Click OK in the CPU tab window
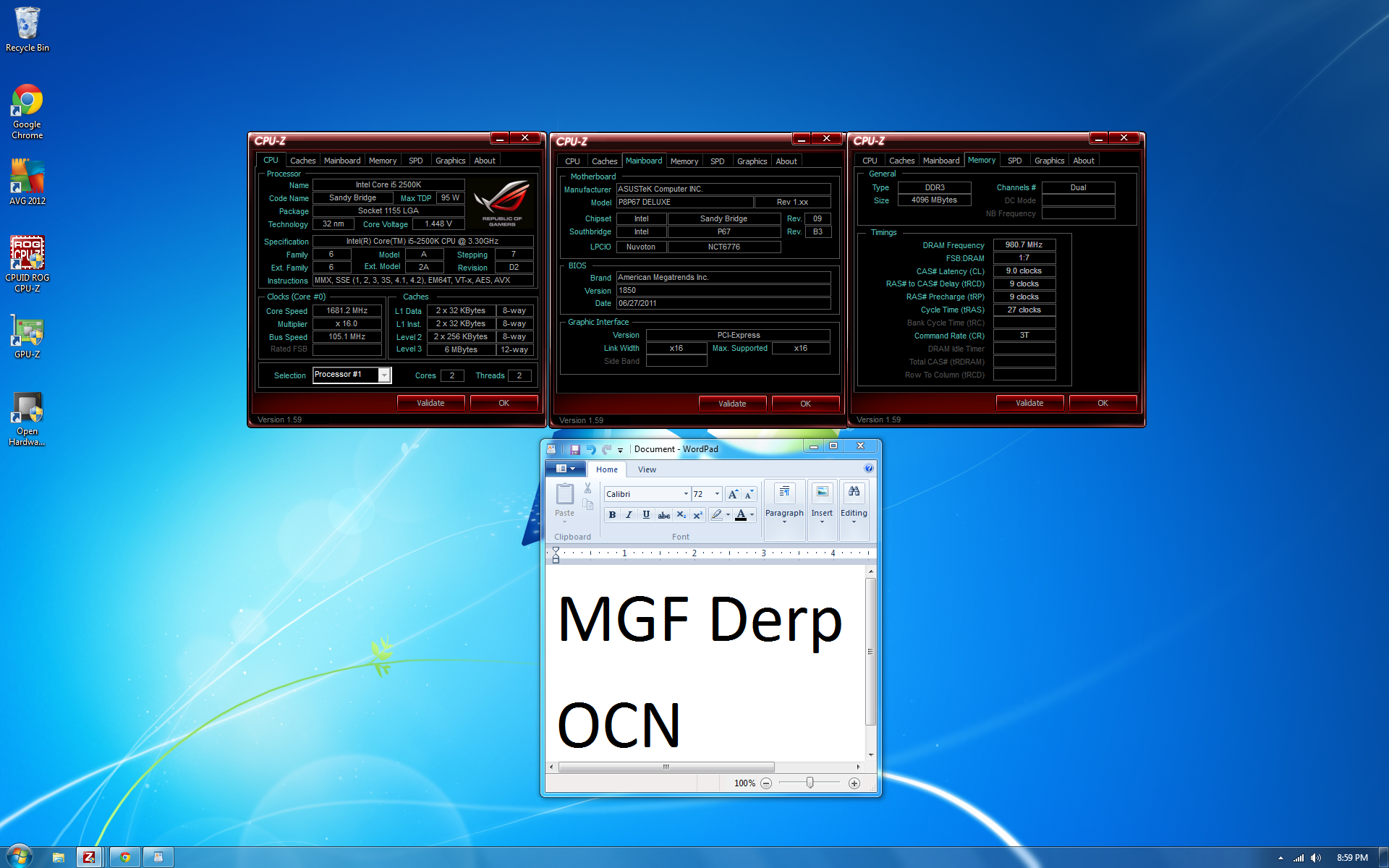 pos(504,403)
